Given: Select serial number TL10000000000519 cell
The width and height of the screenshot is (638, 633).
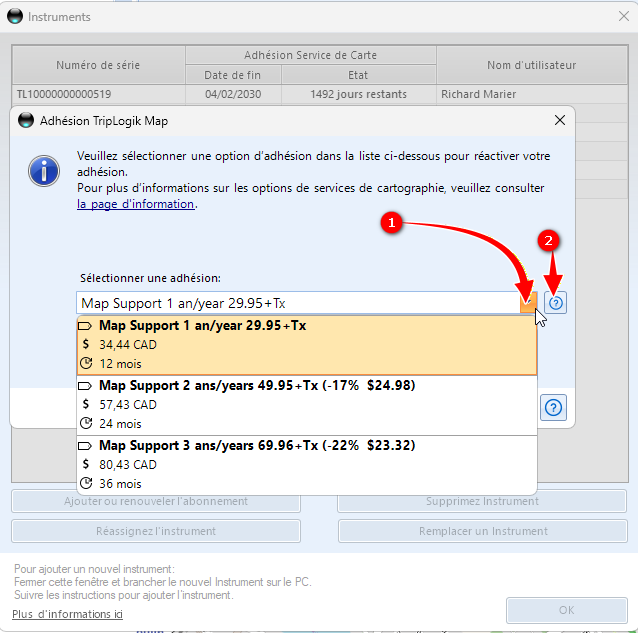Looking at the screenshot, I should click(99, 94).
